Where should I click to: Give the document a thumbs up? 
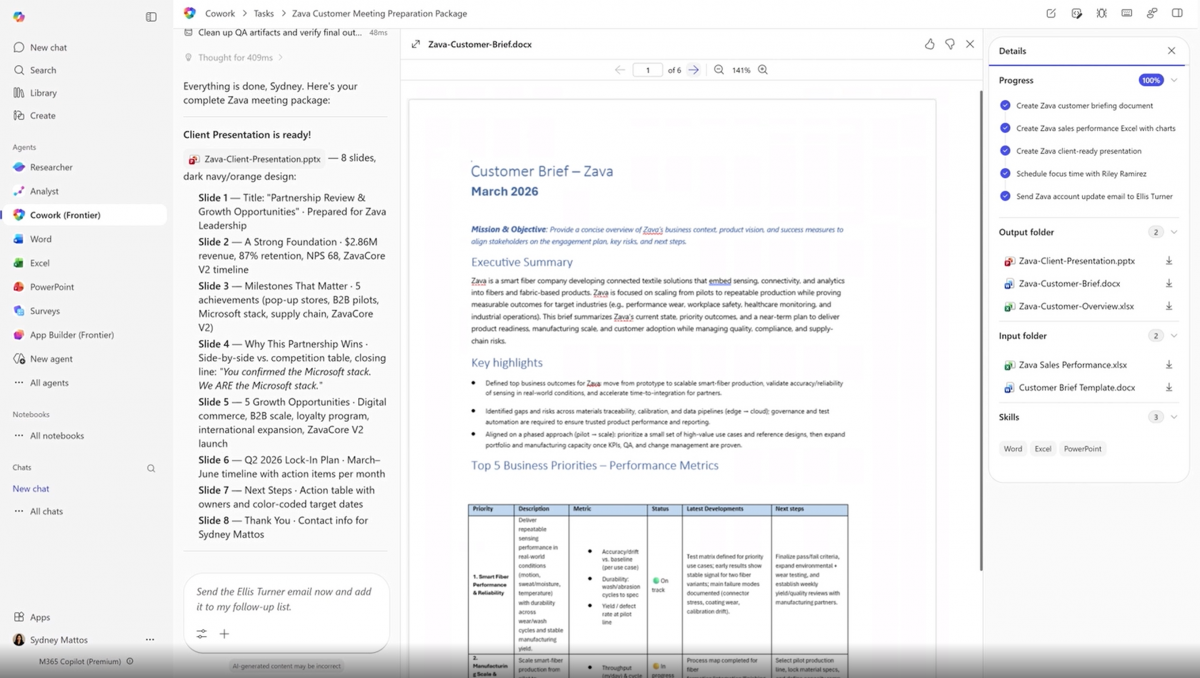pyautogui.click(x=929, y=44)
